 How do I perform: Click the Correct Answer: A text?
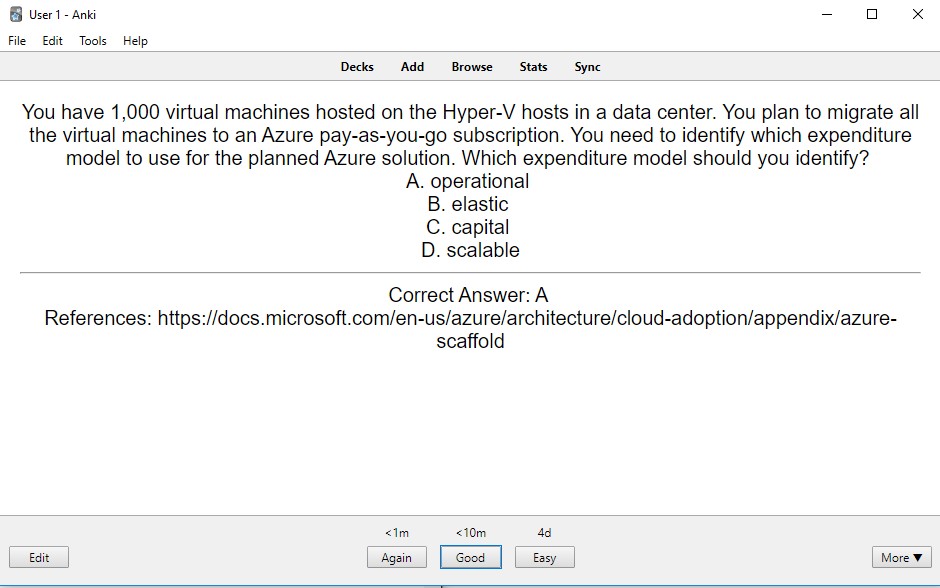point(468,295)
